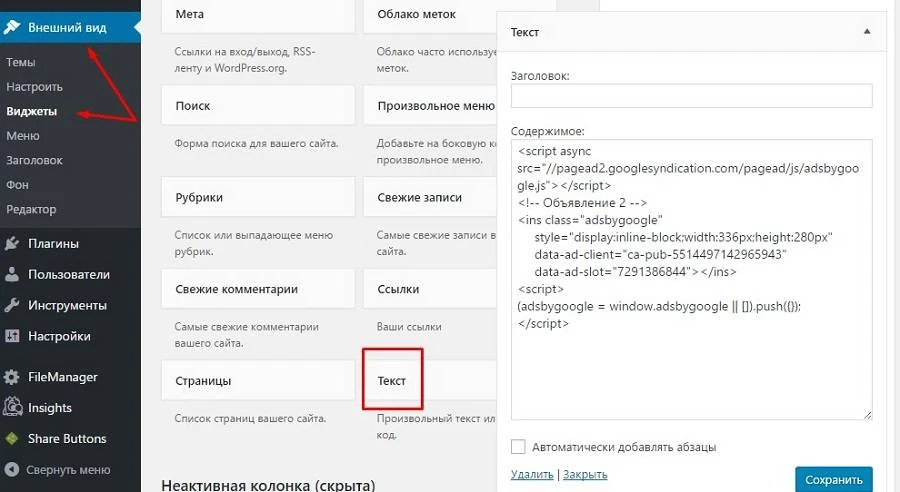Screen dimensions: 900x492
Task: Click the Plugins plug icon
Action: 12,243
